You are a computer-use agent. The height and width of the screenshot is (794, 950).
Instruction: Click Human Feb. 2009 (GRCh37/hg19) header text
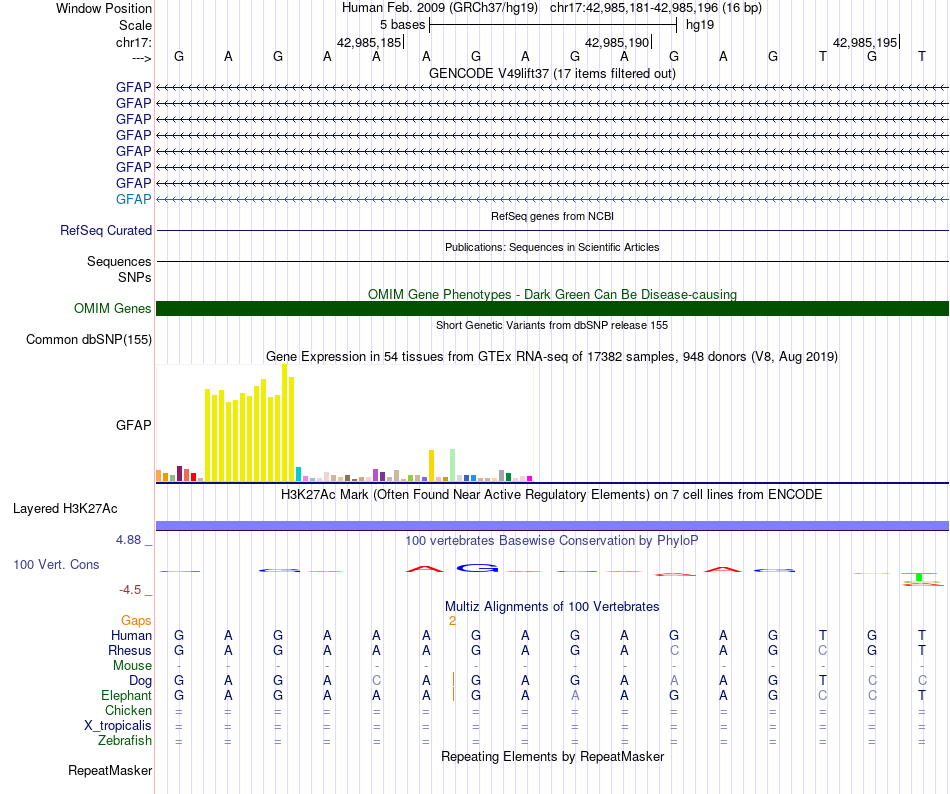click(x=440, y=8)
